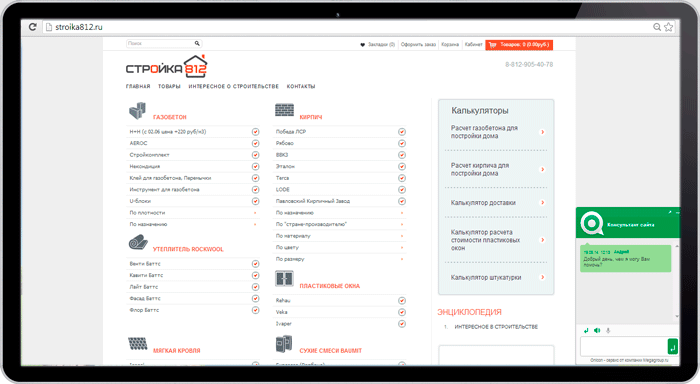Click the Baumit dry mix bags icon

pyautogui.click(x=284, y=344)
